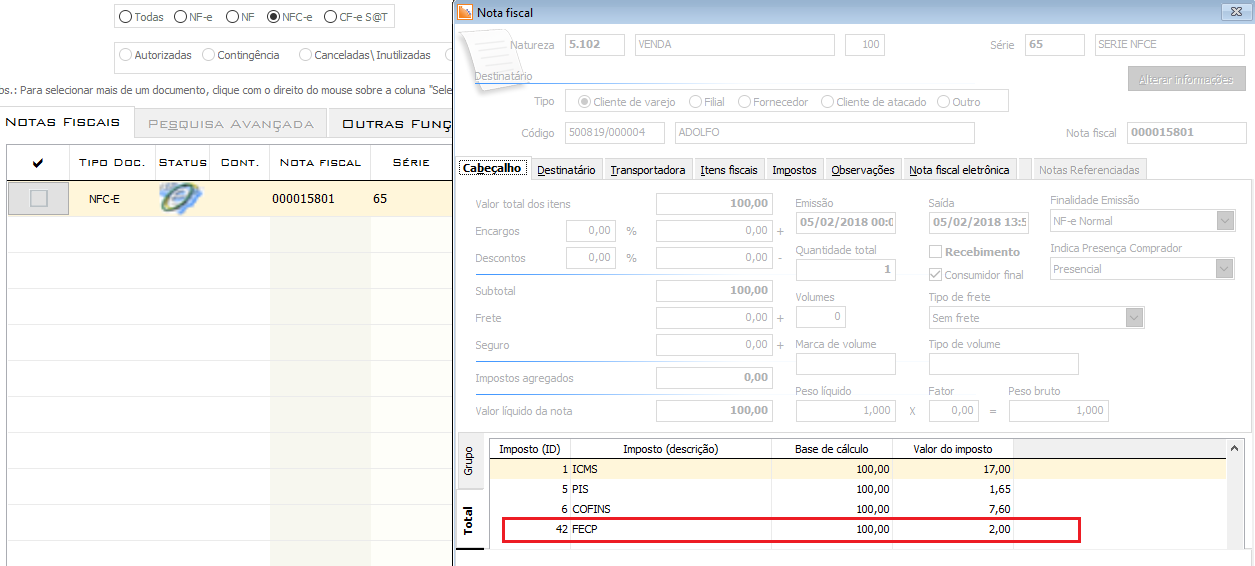Click the ADOLFO recipient name field
The height and width of the screenshot is (566, 1255).
click(825, 133)
